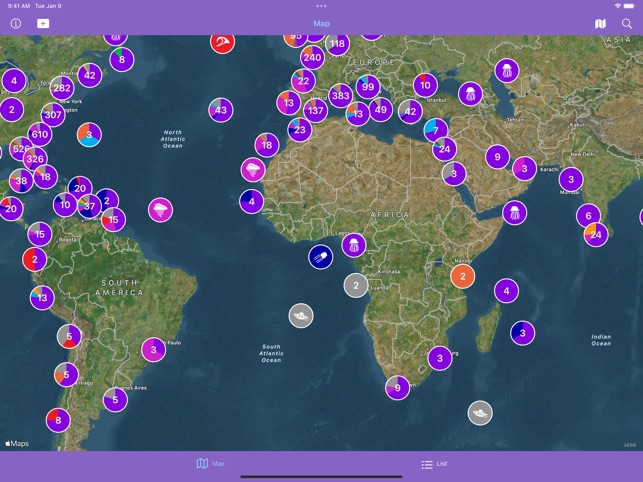Open the 3 cluster east of Madagascar

pos(523,333)
